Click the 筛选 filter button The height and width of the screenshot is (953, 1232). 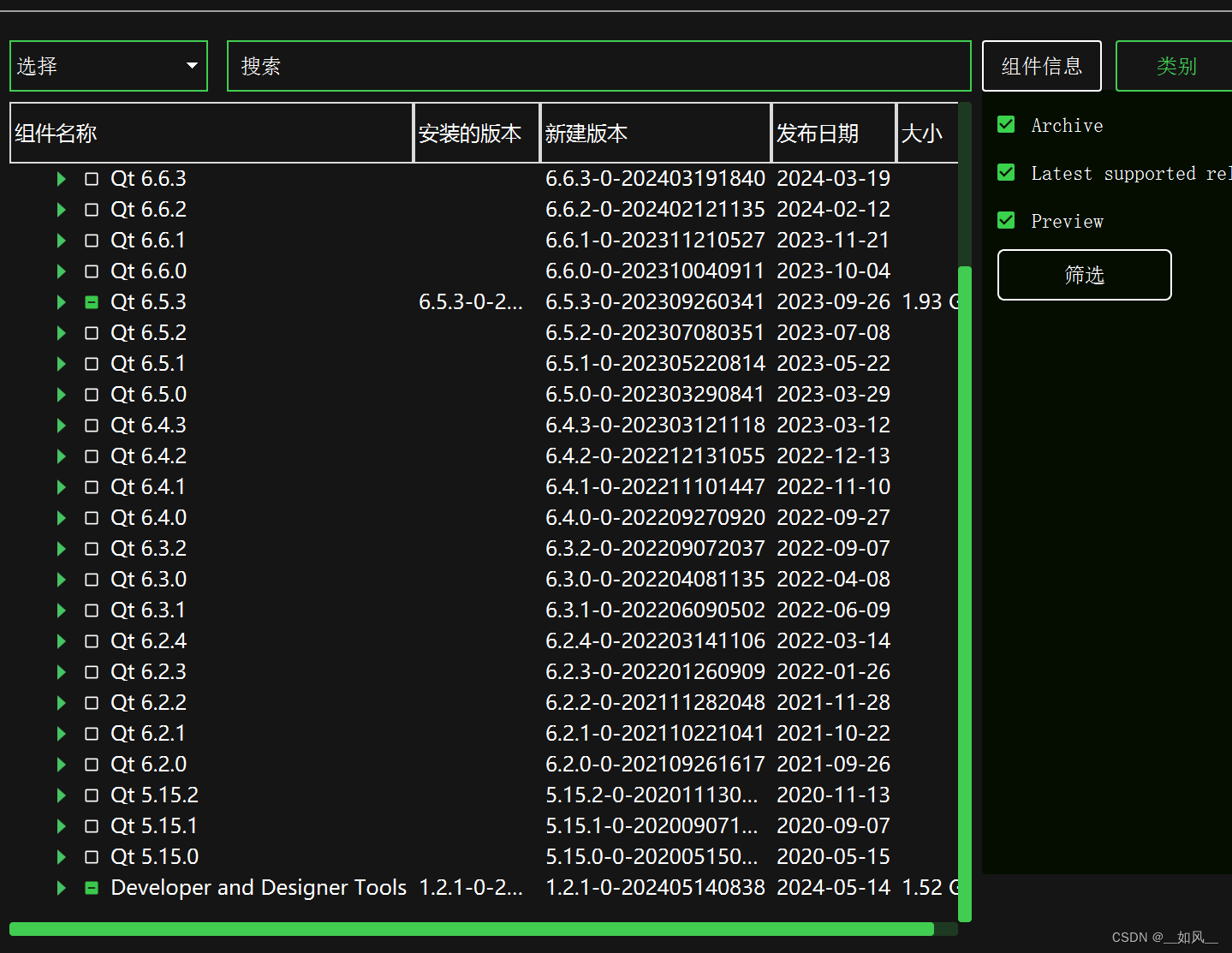coord(1084,275)
